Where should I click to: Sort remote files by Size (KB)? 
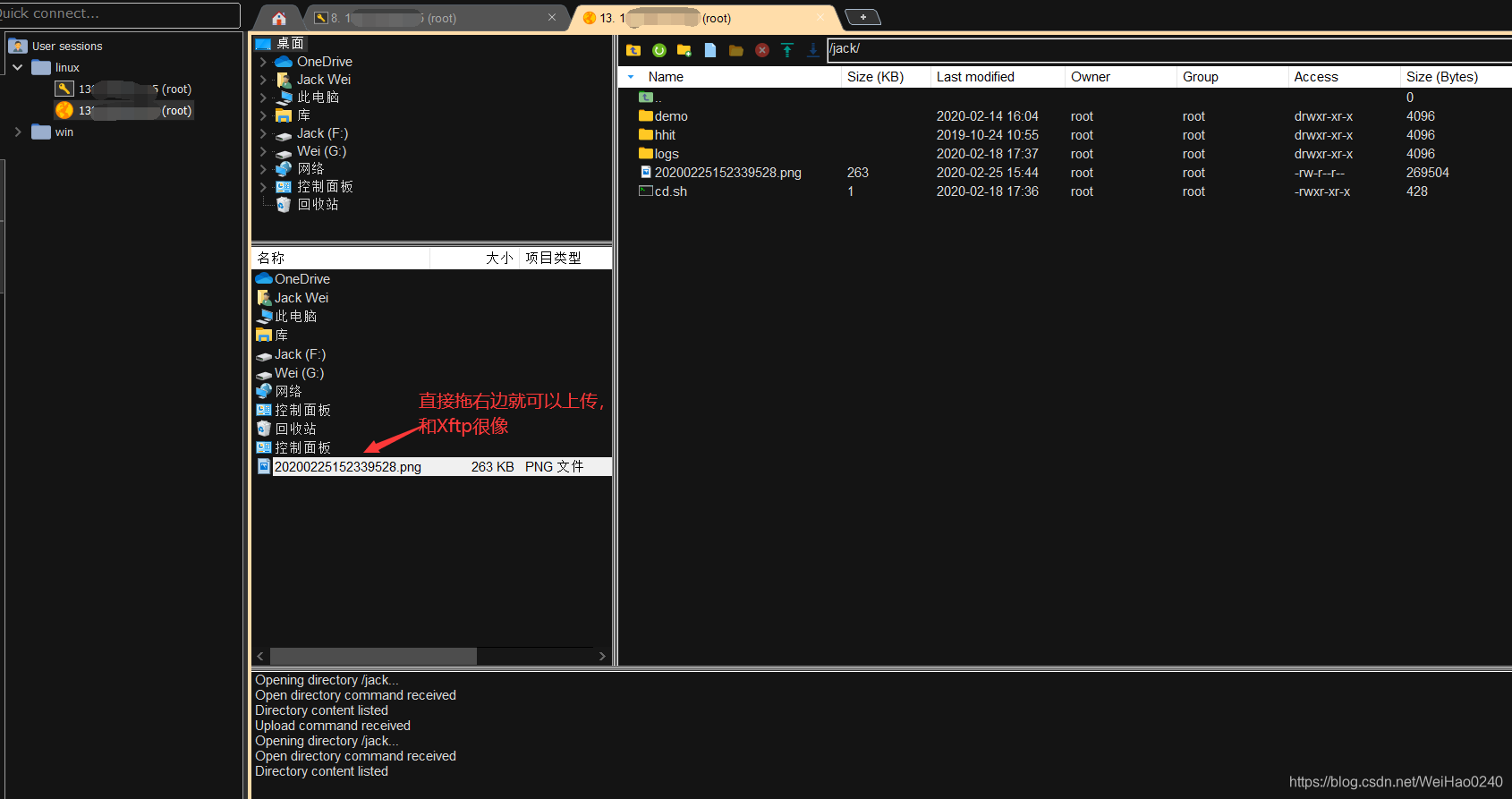pos(886,77)
